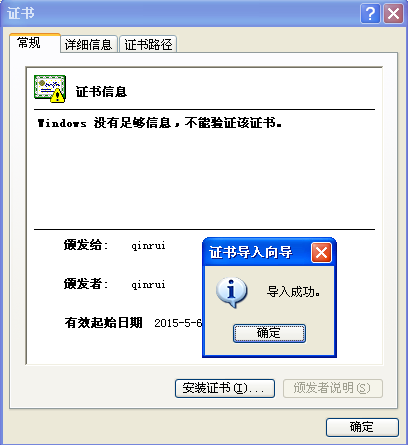Screen dimensions: 408x445
Task: Open the 证书路径 tab
Action: click(x=148, y=44)
